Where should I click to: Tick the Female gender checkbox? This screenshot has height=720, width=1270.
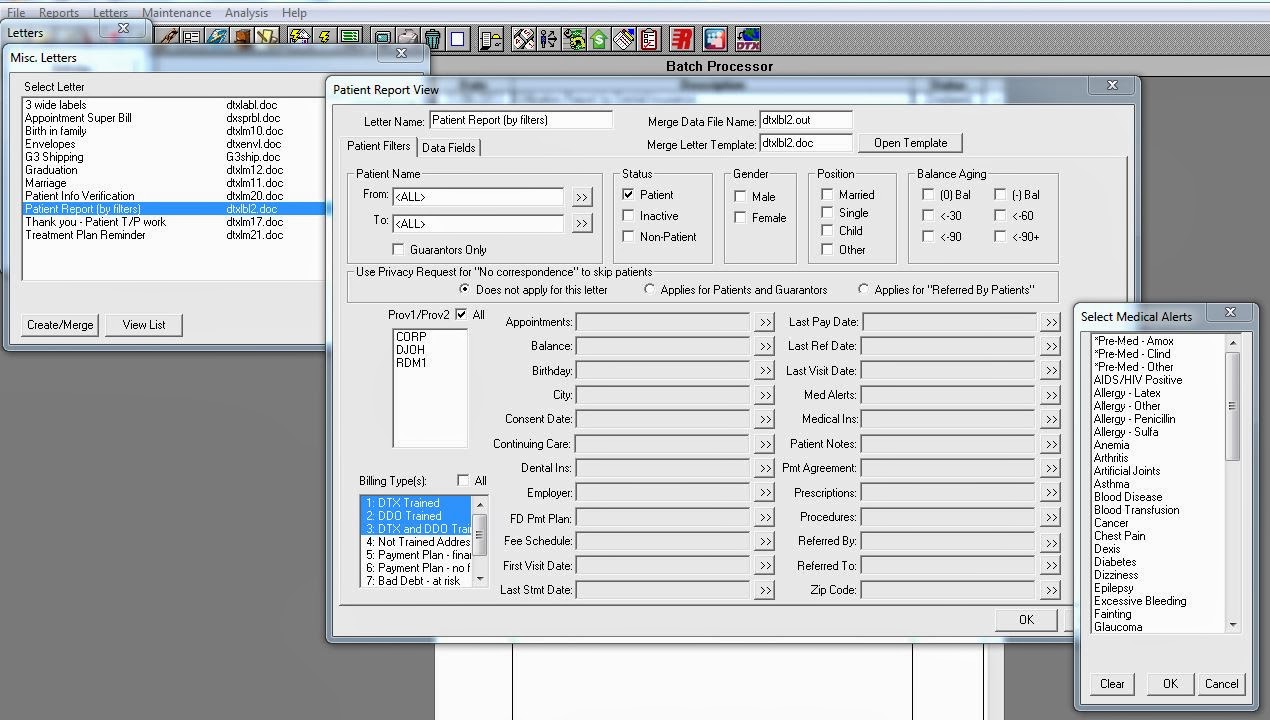[x=740, y=218]
